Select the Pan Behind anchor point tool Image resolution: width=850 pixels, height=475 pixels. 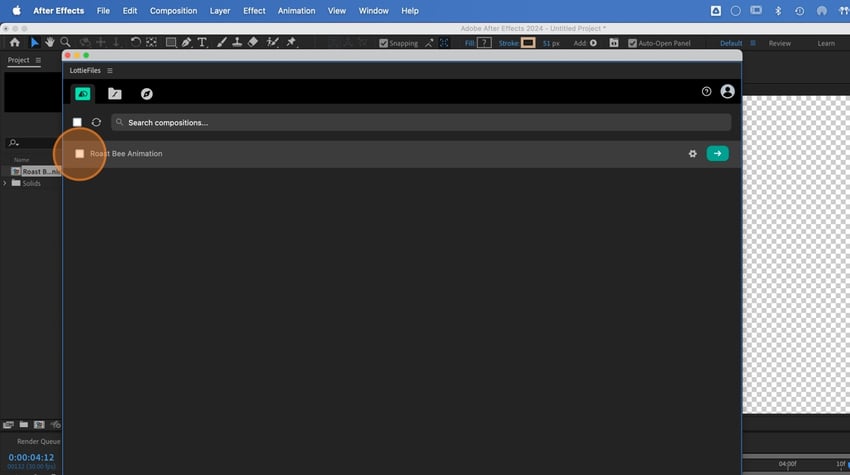point(151,42)
